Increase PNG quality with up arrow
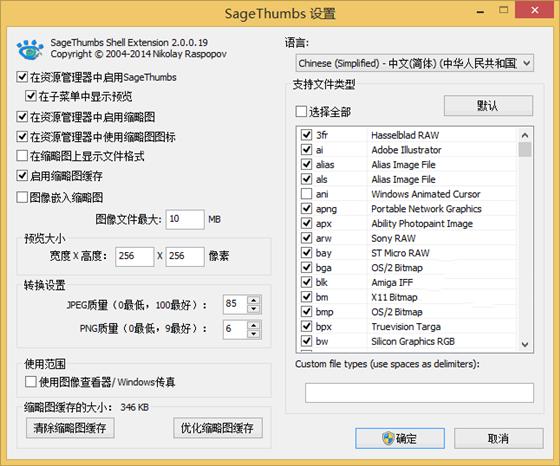 254,325
